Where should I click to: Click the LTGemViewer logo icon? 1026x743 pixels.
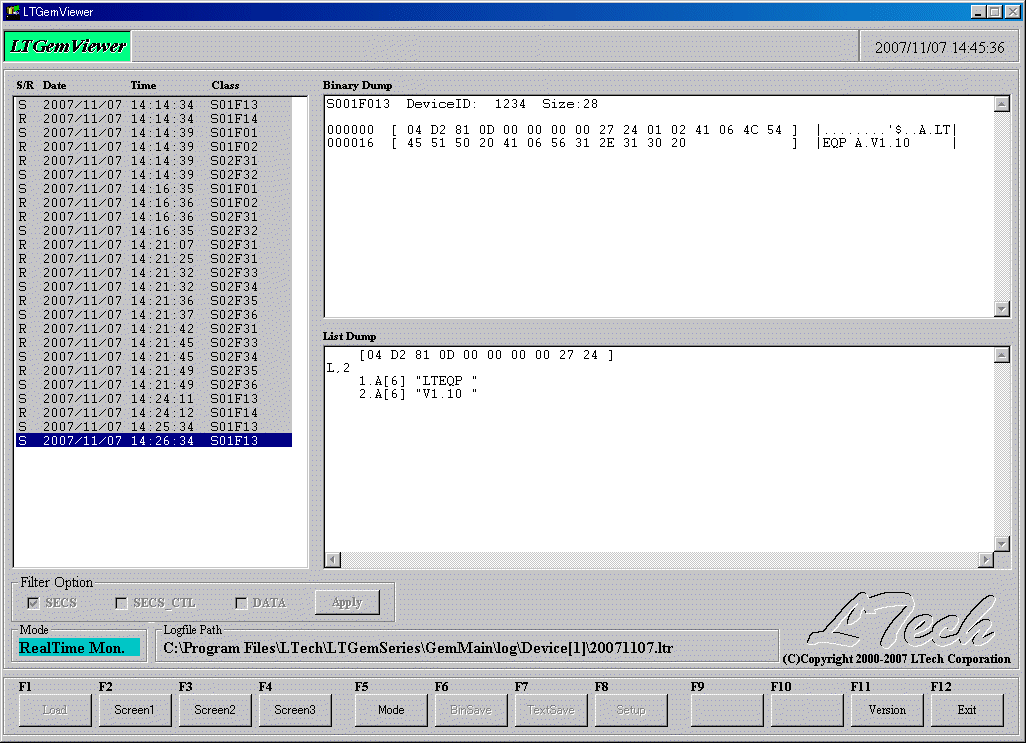(x=66, y=45)
